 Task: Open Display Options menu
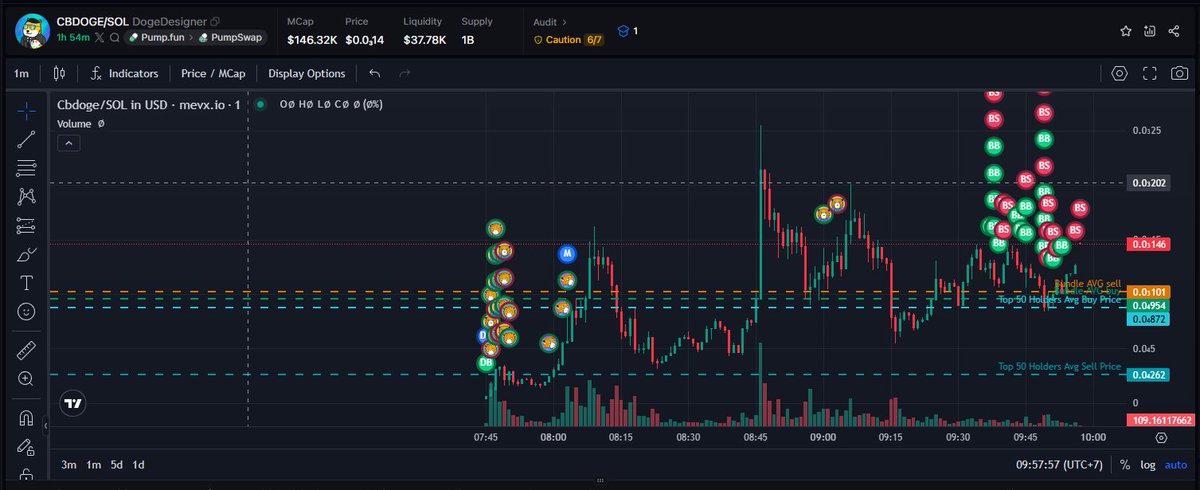coord(306,73)
